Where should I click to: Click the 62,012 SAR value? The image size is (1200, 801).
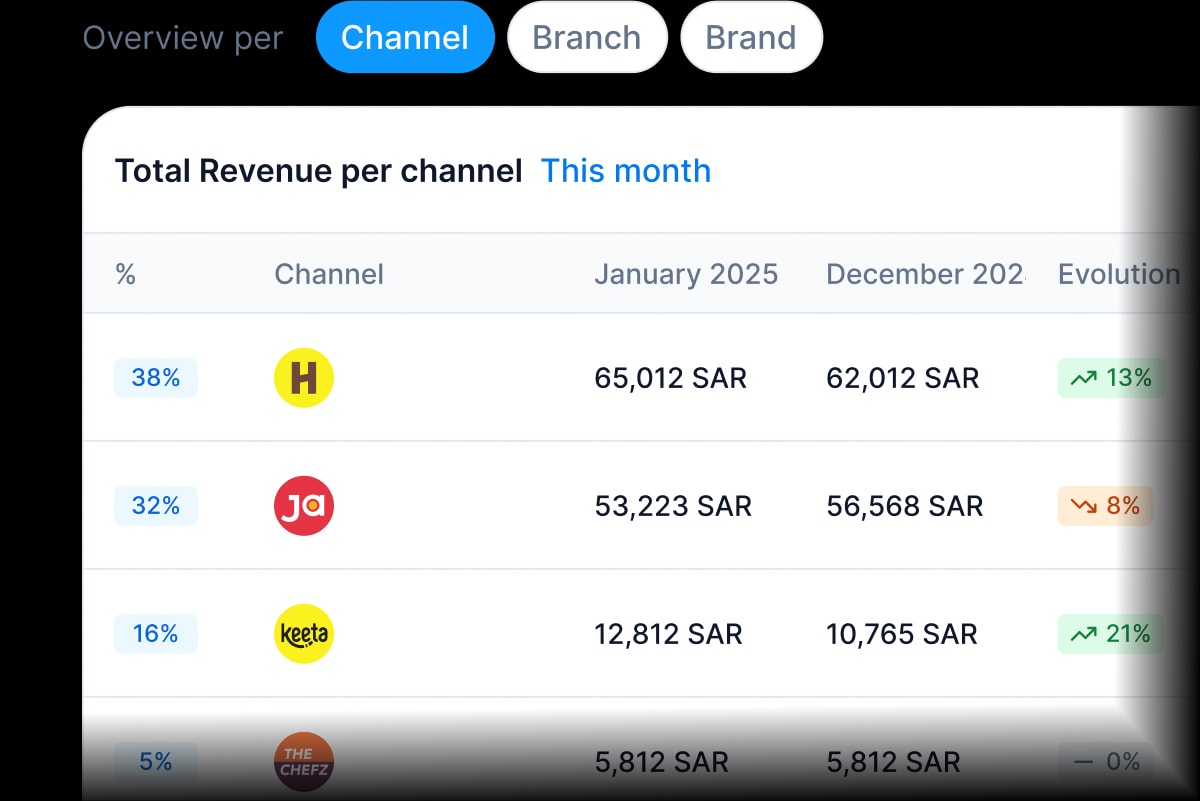tap(903, 378)
